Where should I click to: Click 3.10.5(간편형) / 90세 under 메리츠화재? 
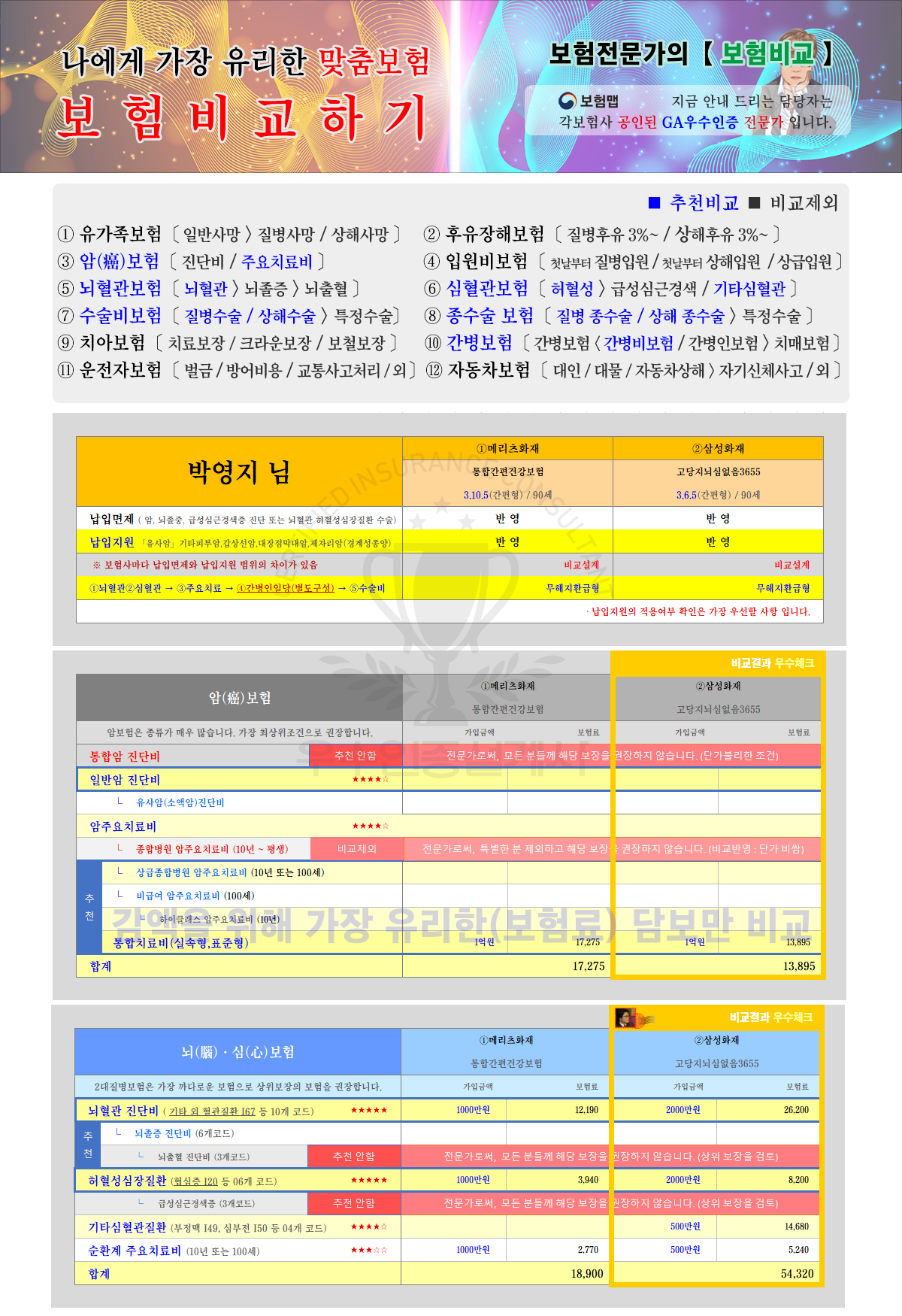pyautogui.click(x=508, y=495)
